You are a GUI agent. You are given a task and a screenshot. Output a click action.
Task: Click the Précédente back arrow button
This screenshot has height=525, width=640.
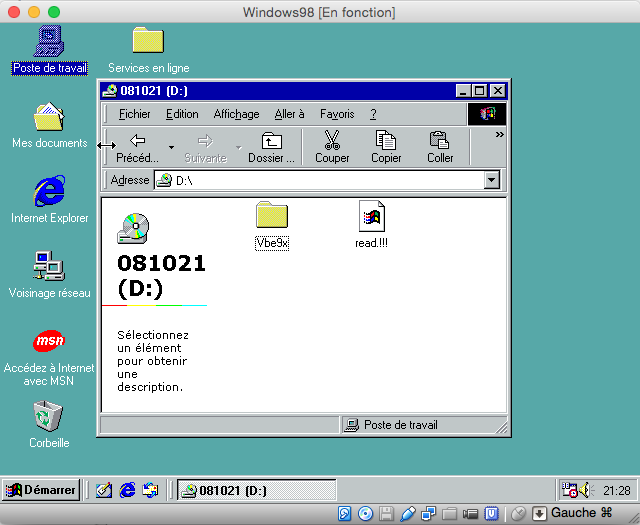coord(137,147)
